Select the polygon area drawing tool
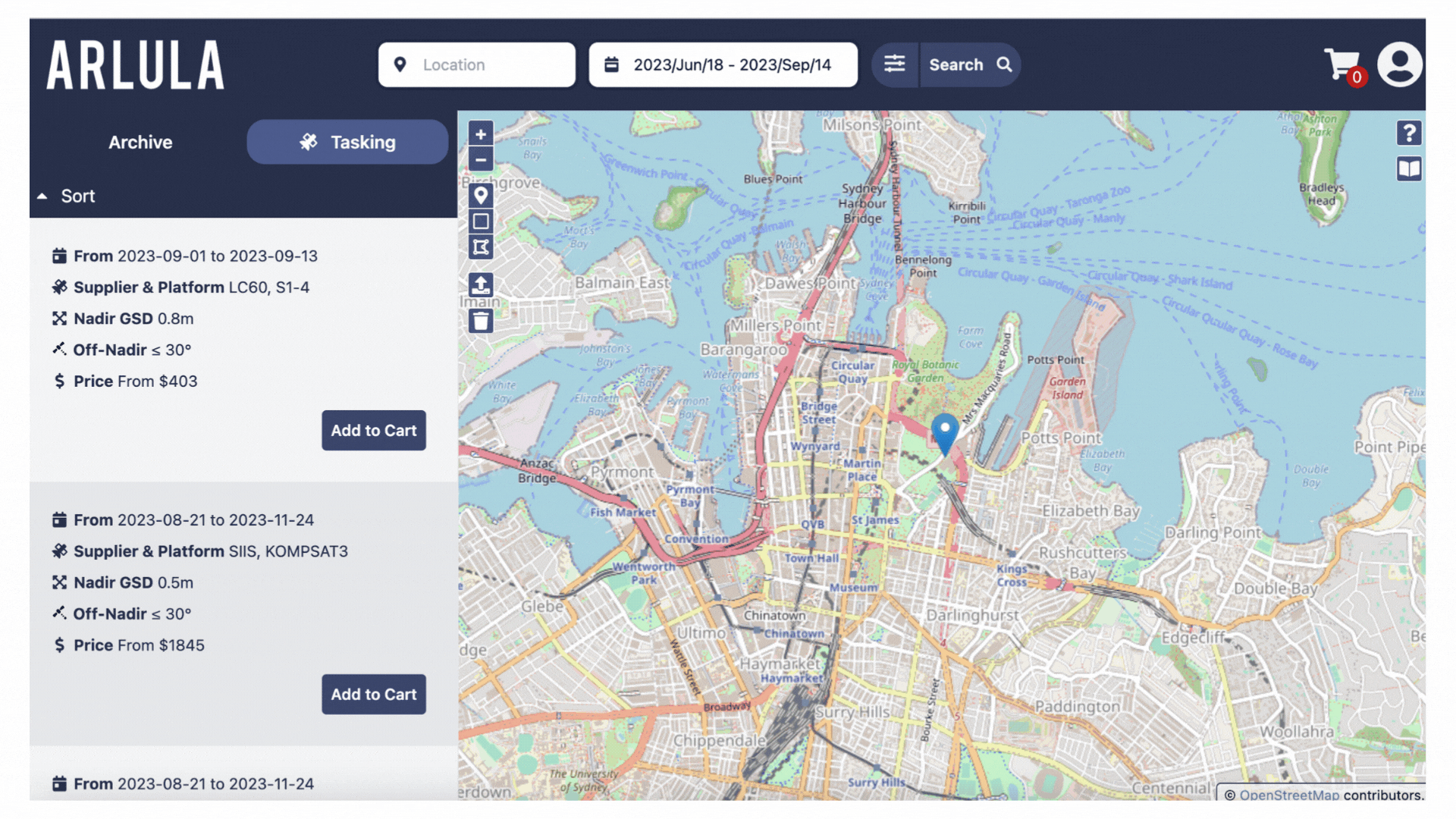The height and width of the screenshot is (819, 1456). [x=481, y=247]
